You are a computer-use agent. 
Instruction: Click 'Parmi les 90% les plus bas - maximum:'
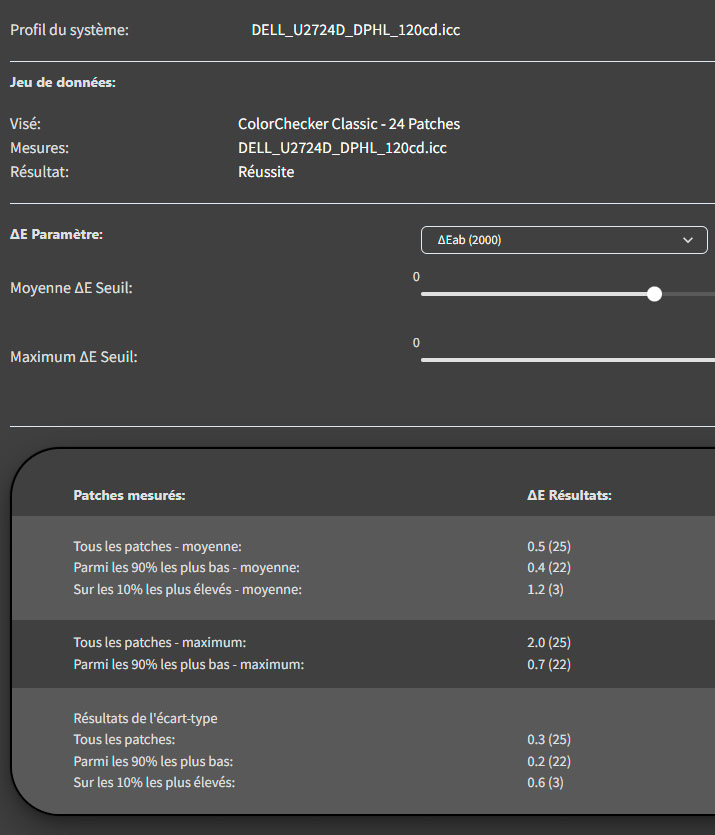[188, 665]
